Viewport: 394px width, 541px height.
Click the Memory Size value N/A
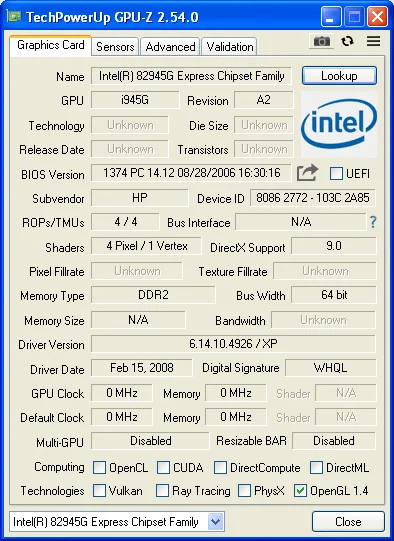click(x=138, y=320)
